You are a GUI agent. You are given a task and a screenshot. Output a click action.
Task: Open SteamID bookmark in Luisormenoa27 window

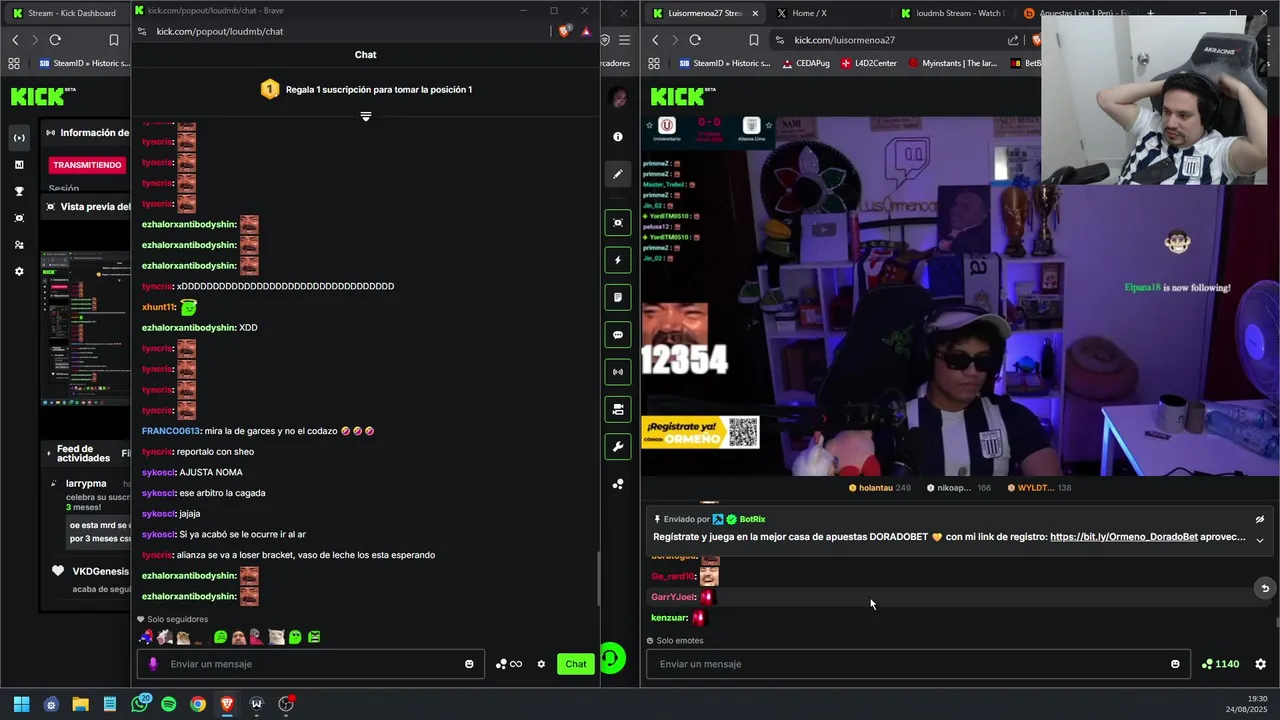[x=725, y=63]
